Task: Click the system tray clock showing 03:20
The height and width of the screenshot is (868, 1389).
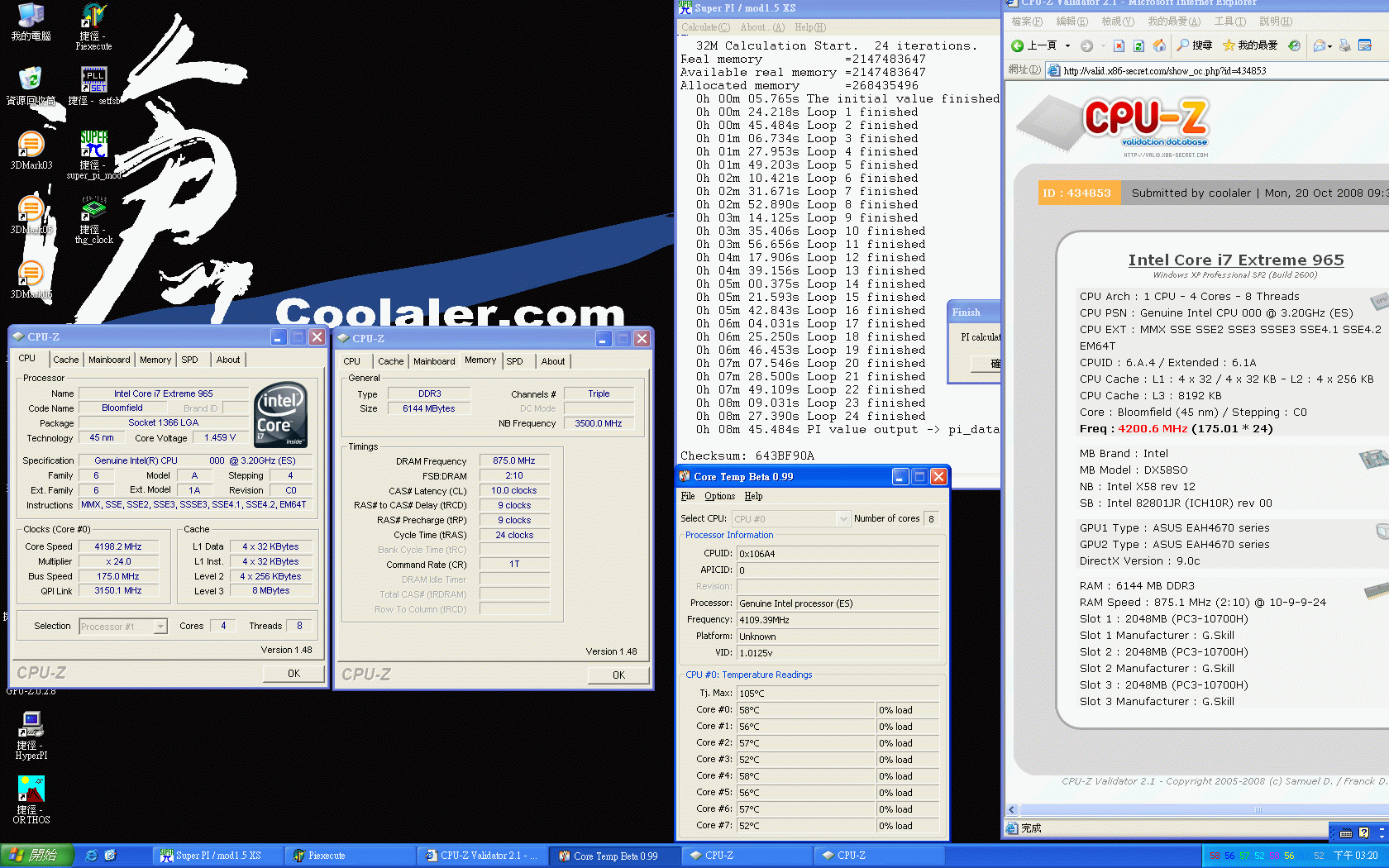Action: pyautogui.click(x=1356, y=856)
